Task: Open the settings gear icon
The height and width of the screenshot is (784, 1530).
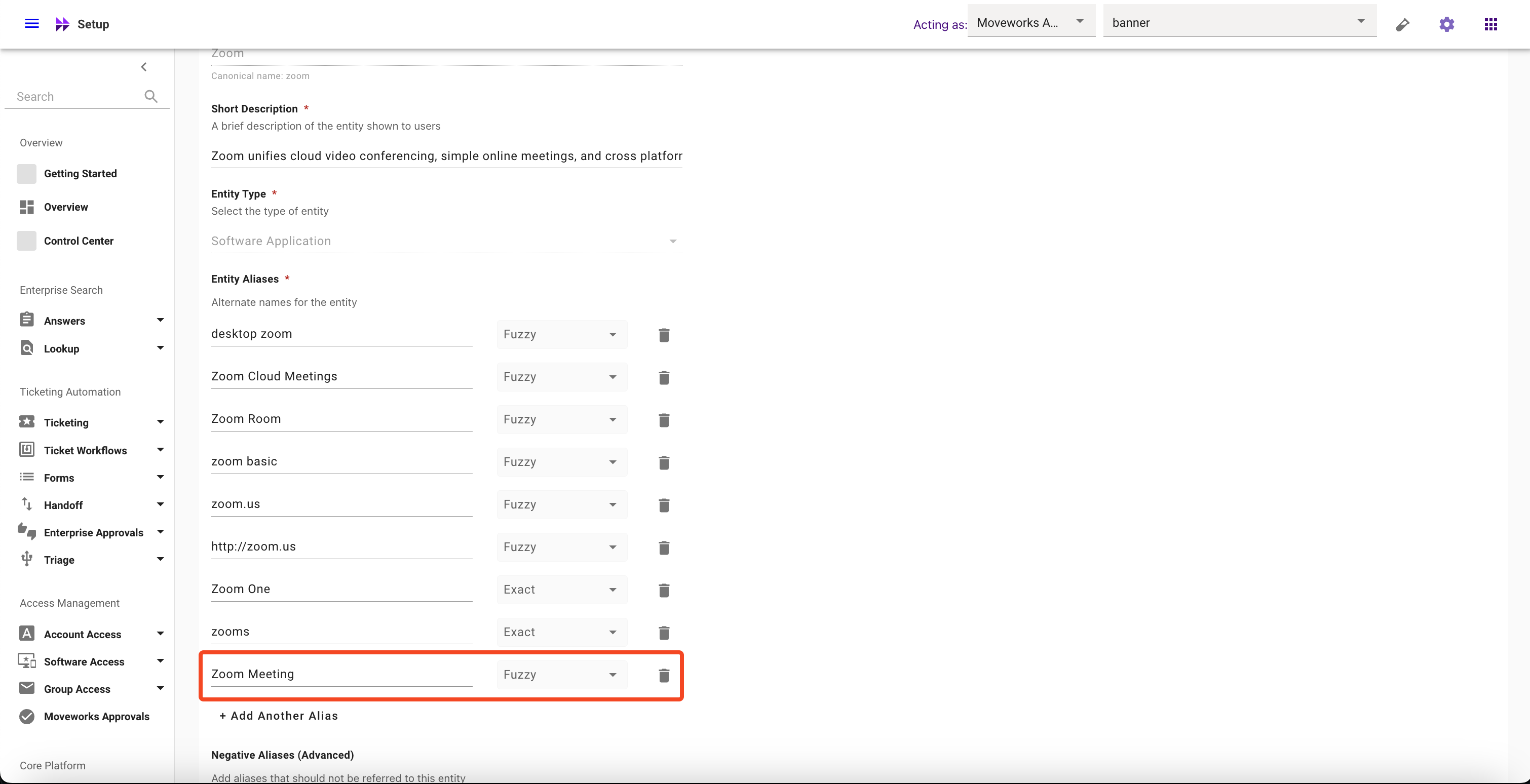Action: pos(1446,24)
